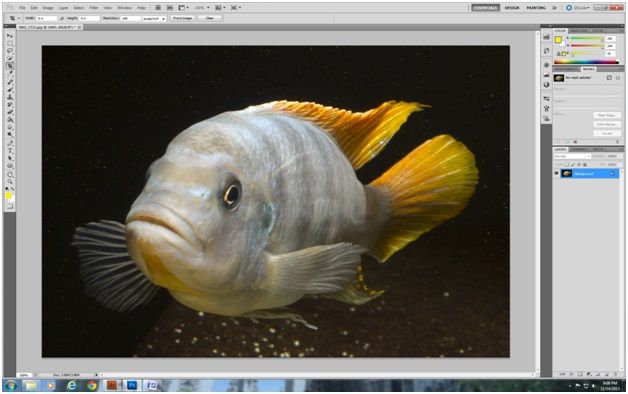Select the Lasso tool

coord(10,51)
